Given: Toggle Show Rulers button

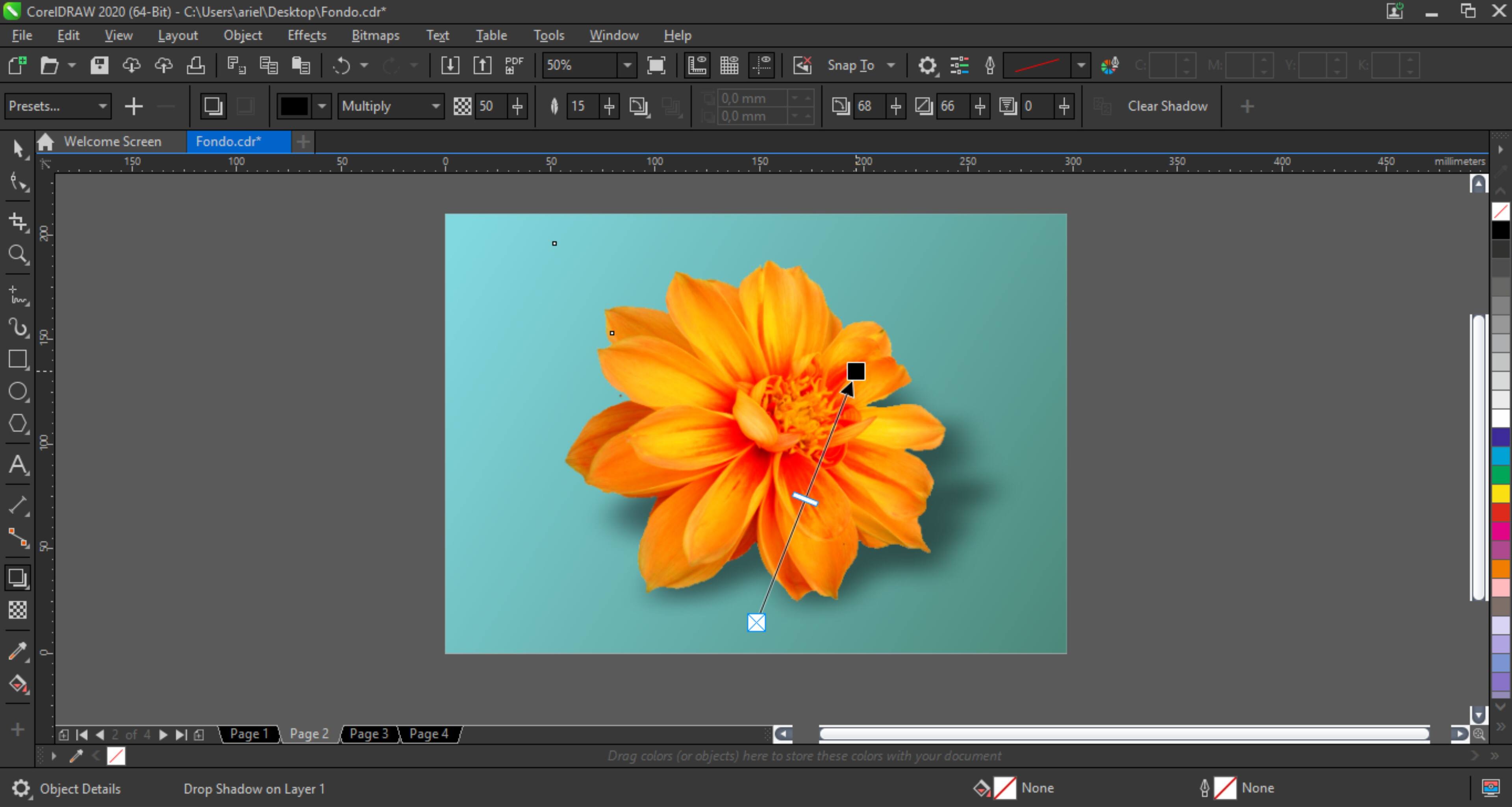Looking at the screenshot, I should pyautogui.click(x=697, y=65).
